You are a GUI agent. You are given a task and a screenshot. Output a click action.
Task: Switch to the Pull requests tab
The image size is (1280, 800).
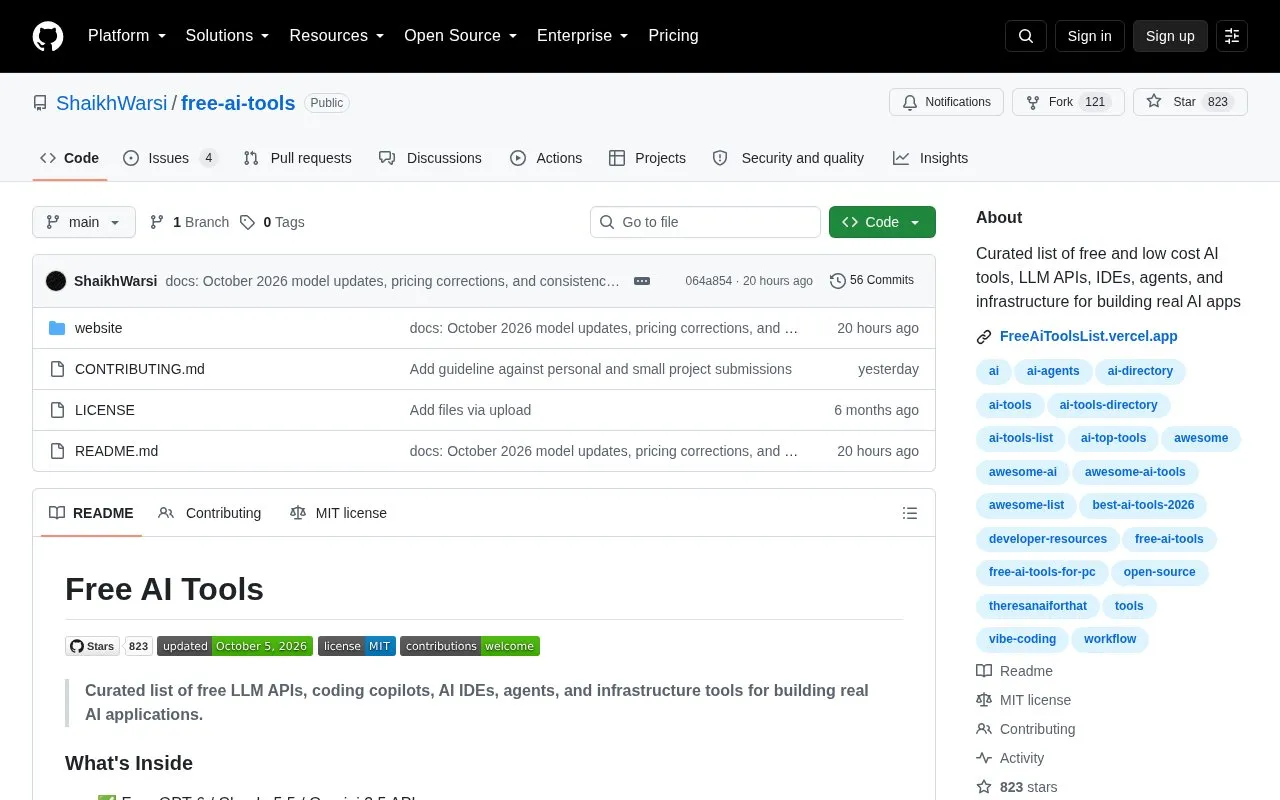(297, 158)
